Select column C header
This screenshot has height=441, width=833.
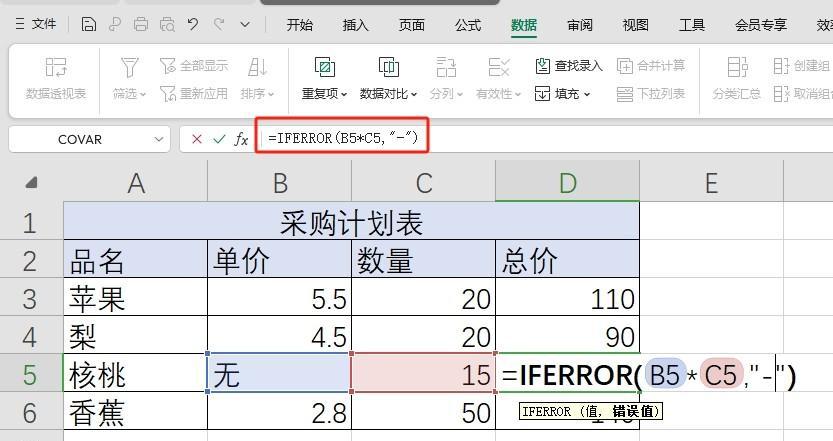pyautogui.click(x=423, y=183)
